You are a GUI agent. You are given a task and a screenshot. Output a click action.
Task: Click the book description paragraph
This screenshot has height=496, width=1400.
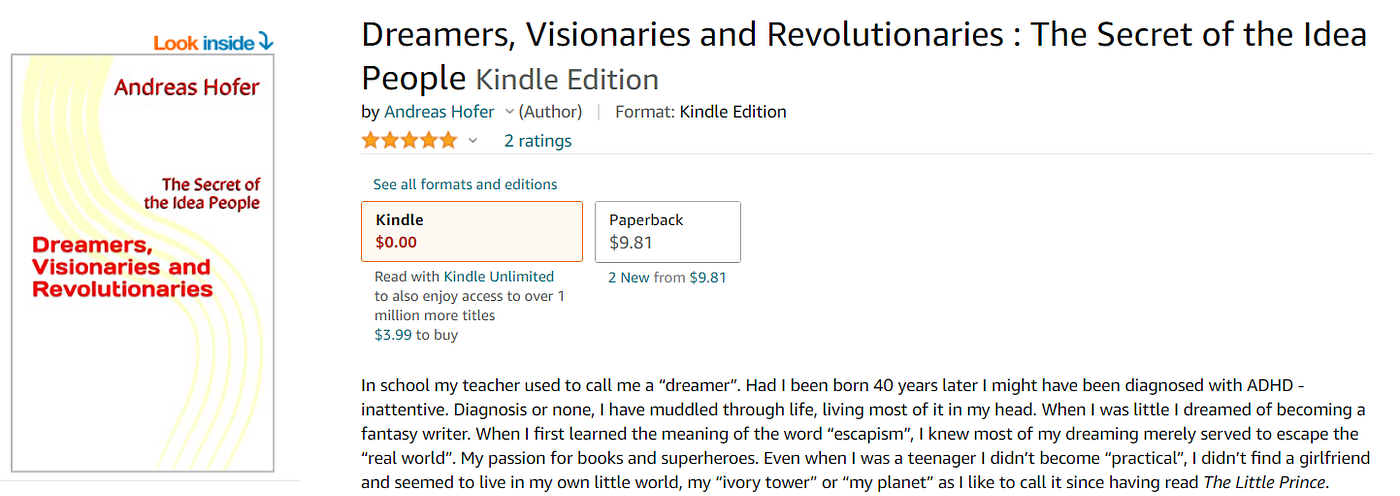point(860,434)
